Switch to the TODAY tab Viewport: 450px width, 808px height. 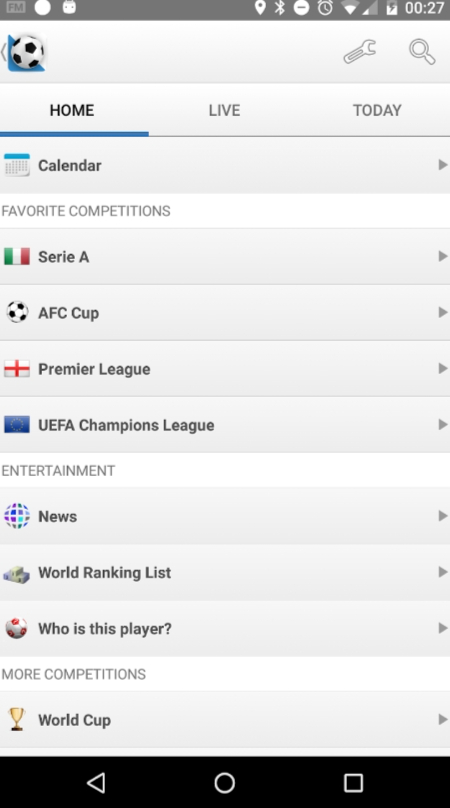tap(377, 110)
